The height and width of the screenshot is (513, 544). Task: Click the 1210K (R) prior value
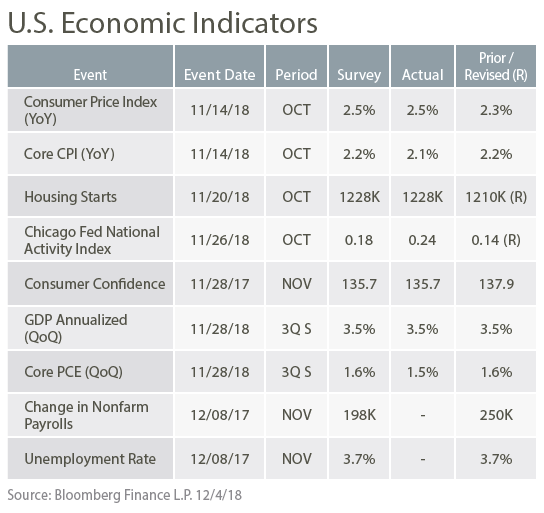coord(496,196)
